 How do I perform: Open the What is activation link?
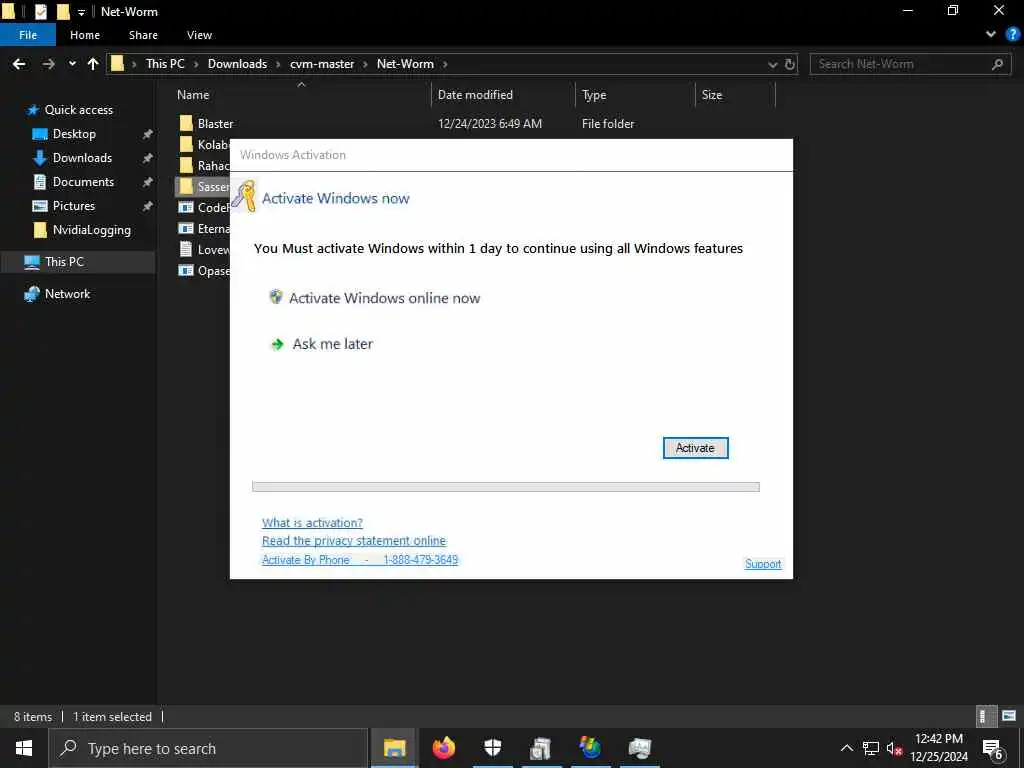click(x=312, y=522)
